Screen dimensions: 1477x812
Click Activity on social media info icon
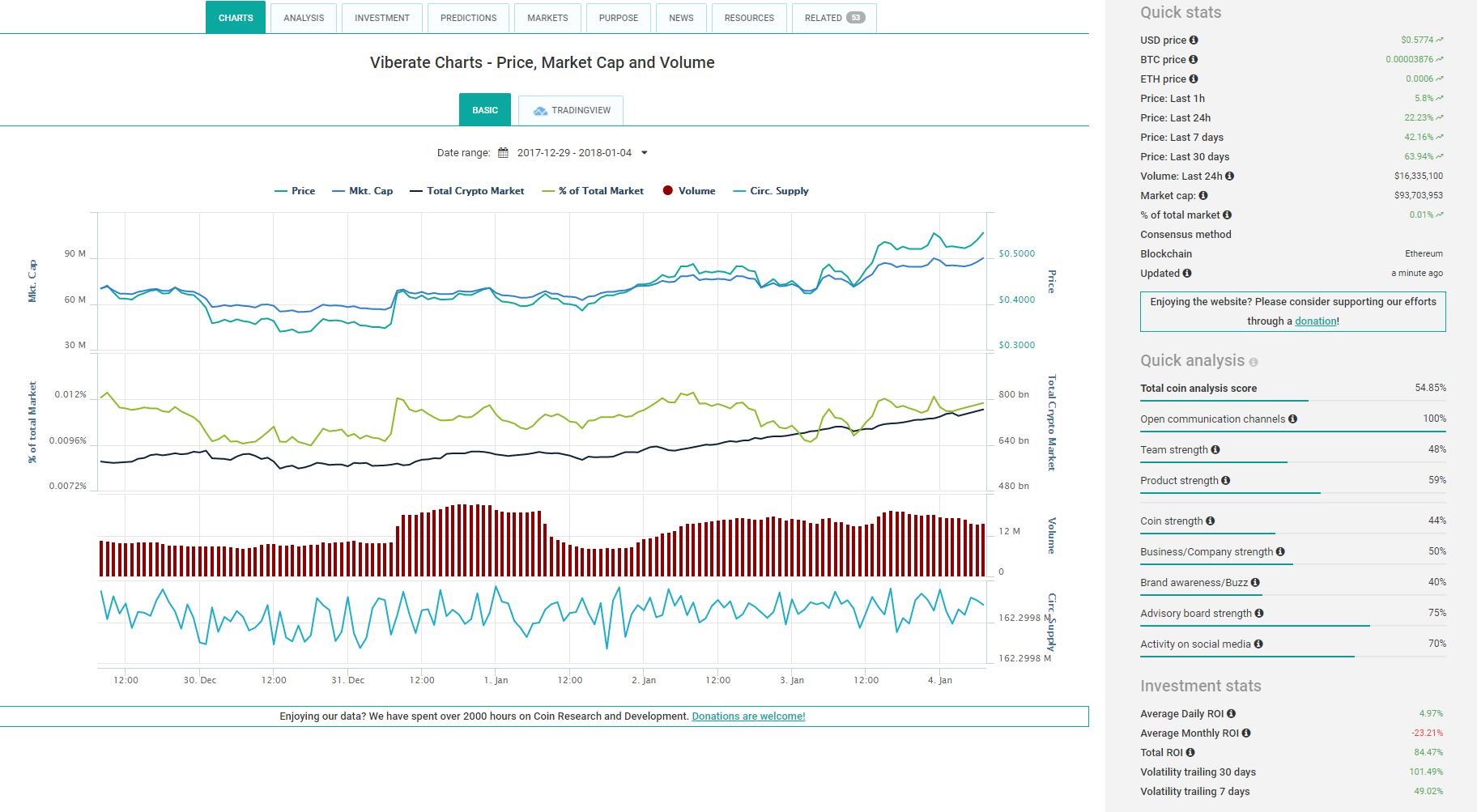1258,644
